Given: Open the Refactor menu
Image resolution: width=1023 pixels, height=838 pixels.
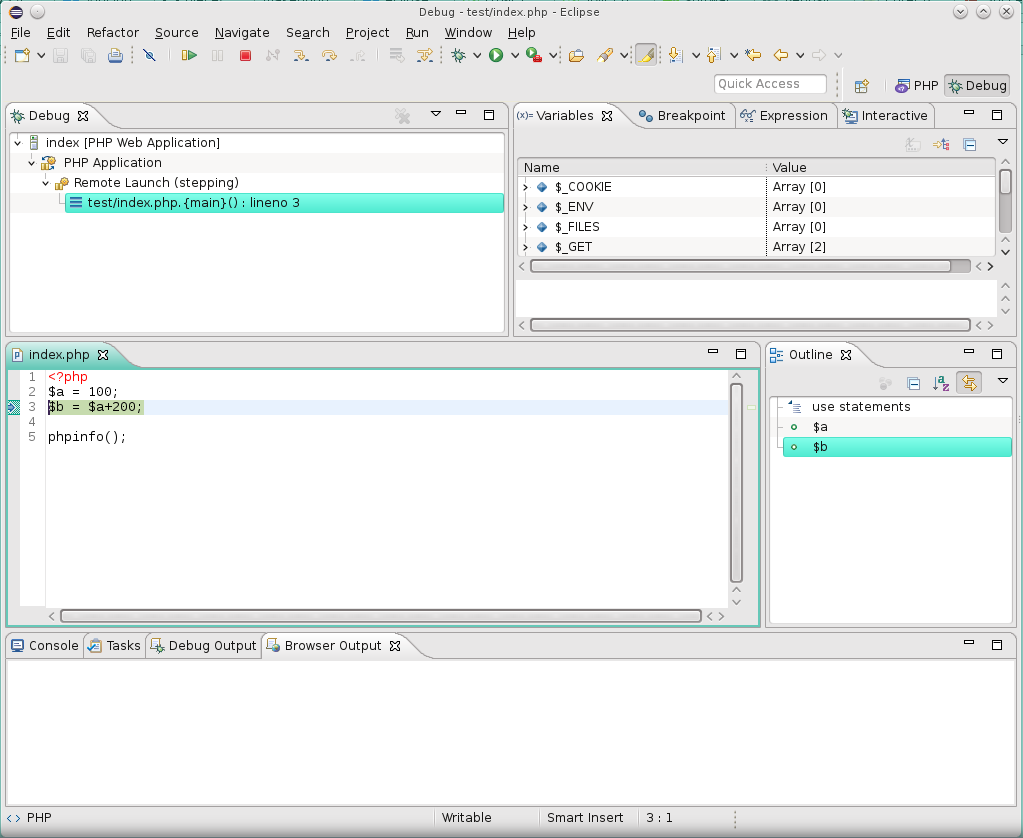Looking at the screenshot, I should point(112,33).
